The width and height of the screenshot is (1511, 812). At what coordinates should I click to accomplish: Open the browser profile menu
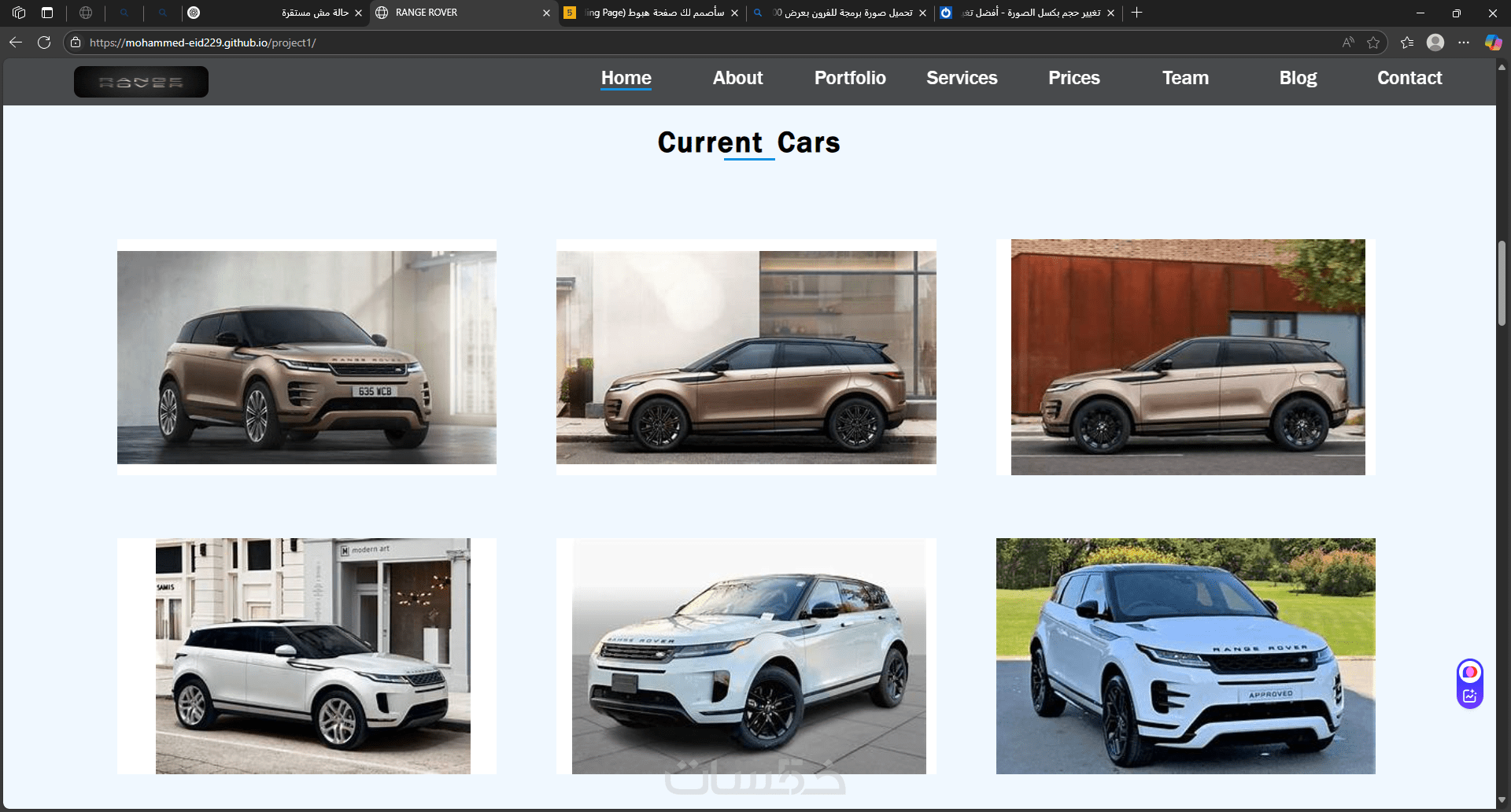(x=1435, y=42)
